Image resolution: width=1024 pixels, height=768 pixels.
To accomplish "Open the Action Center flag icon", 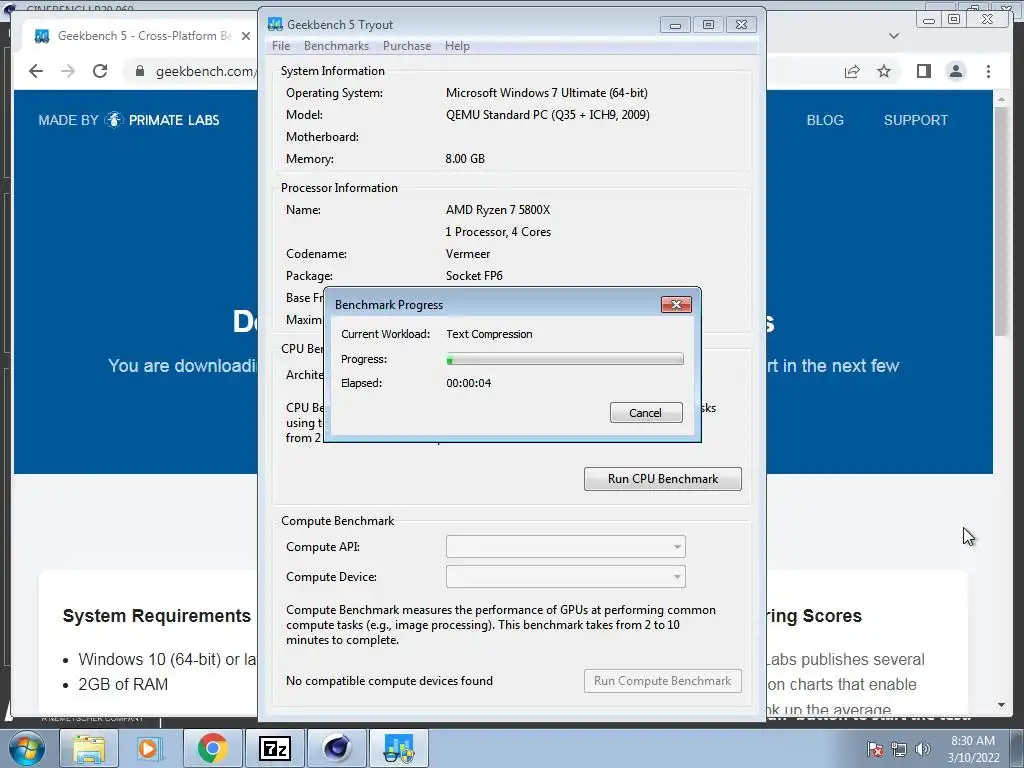I will tap(875, 749).
